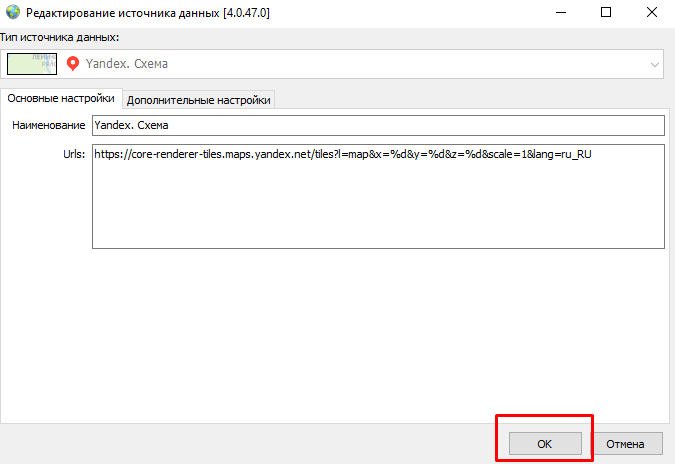Switch to Дополнительные настройки tab
The height and width of the screenshot is (464, 675).
click(198, 100)
